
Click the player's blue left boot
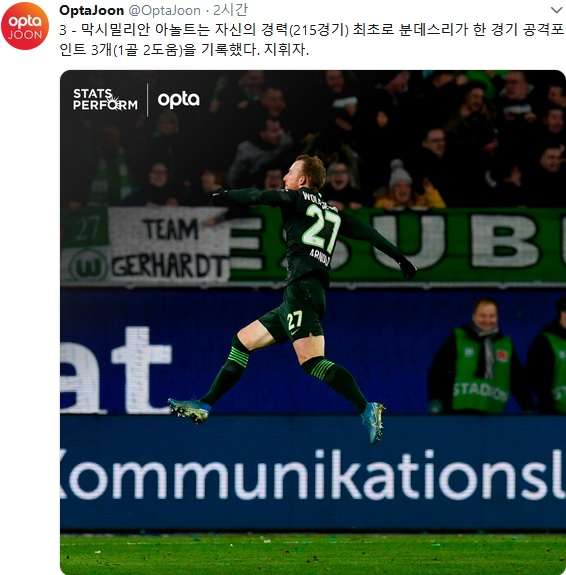point(189,409)
